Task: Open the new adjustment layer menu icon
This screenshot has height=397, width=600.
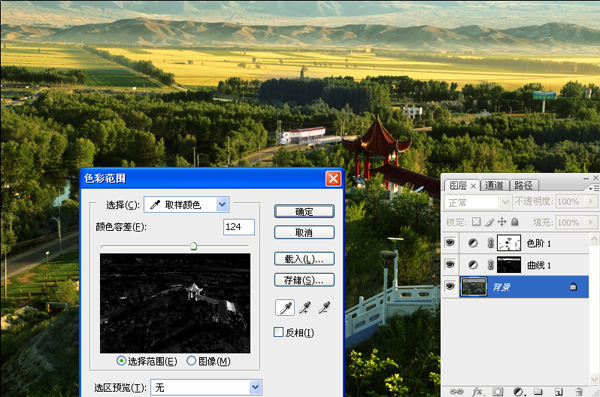Action: point(518,391)
